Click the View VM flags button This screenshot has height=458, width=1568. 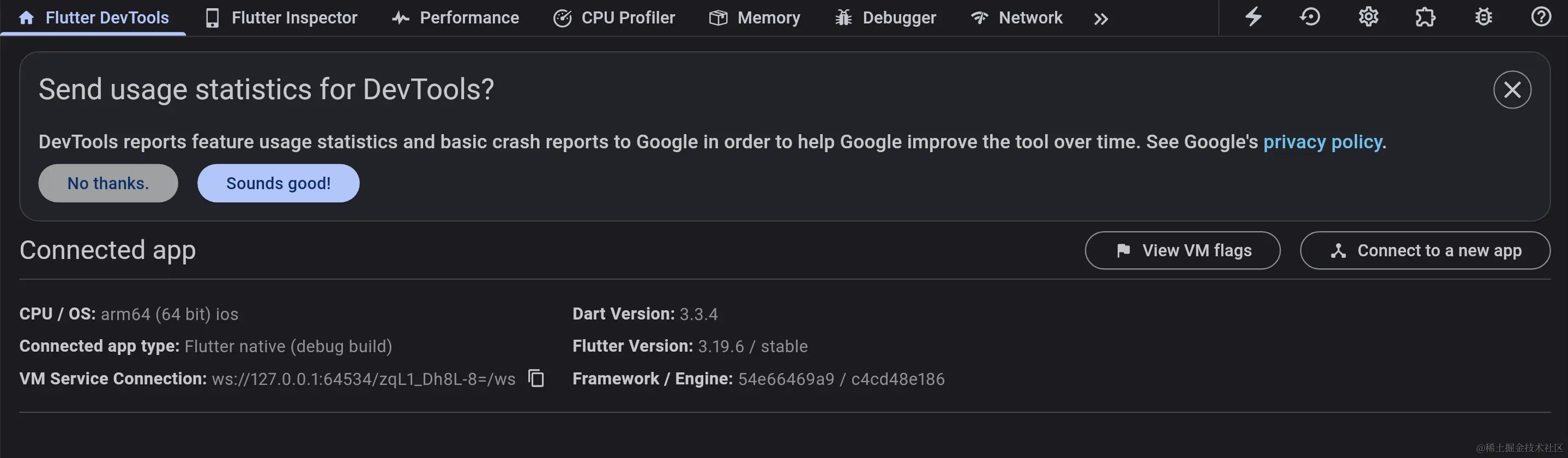coord(1182,250)
